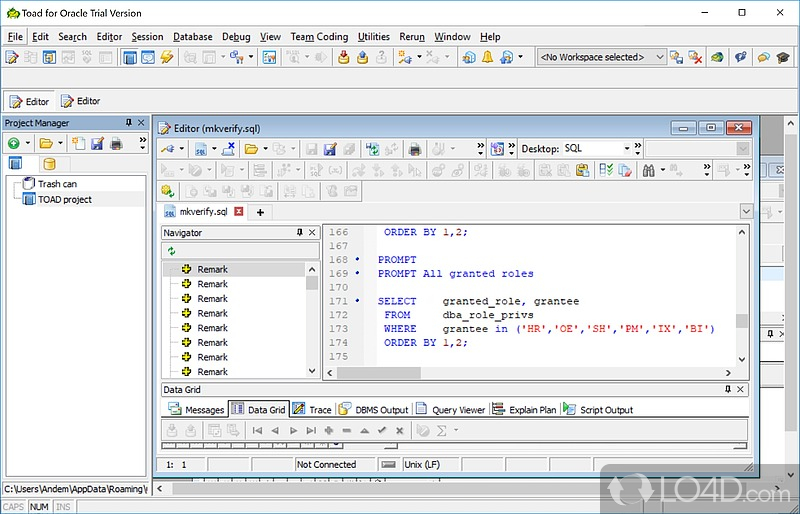This screenshot has height=514, width=800.
Task: Click the code editor vertical scrollbar thumb
Action: pyautogui.click(x=741, y=321)
